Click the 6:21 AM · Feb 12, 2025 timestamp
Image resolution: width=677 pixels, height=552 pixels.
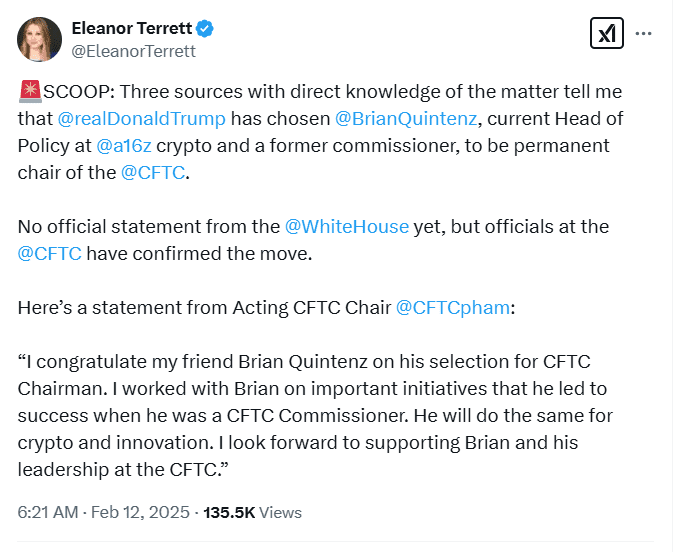coord(105,513)
